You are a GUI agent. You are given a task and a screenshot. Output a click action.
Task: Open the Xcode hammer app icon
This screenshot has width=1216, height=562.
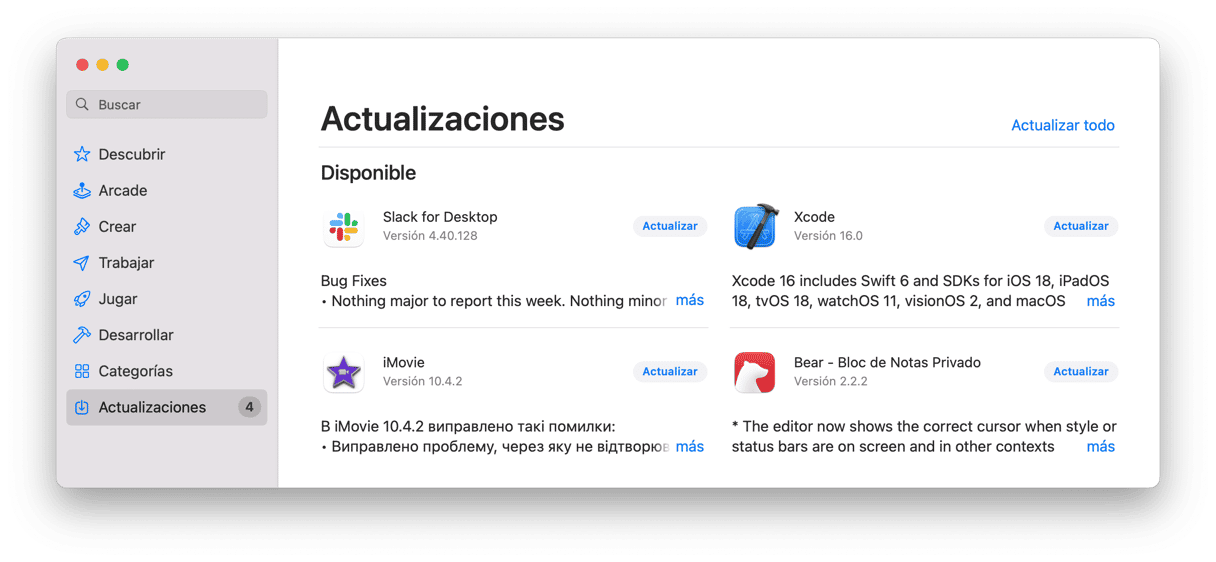[x=755, y=227]
